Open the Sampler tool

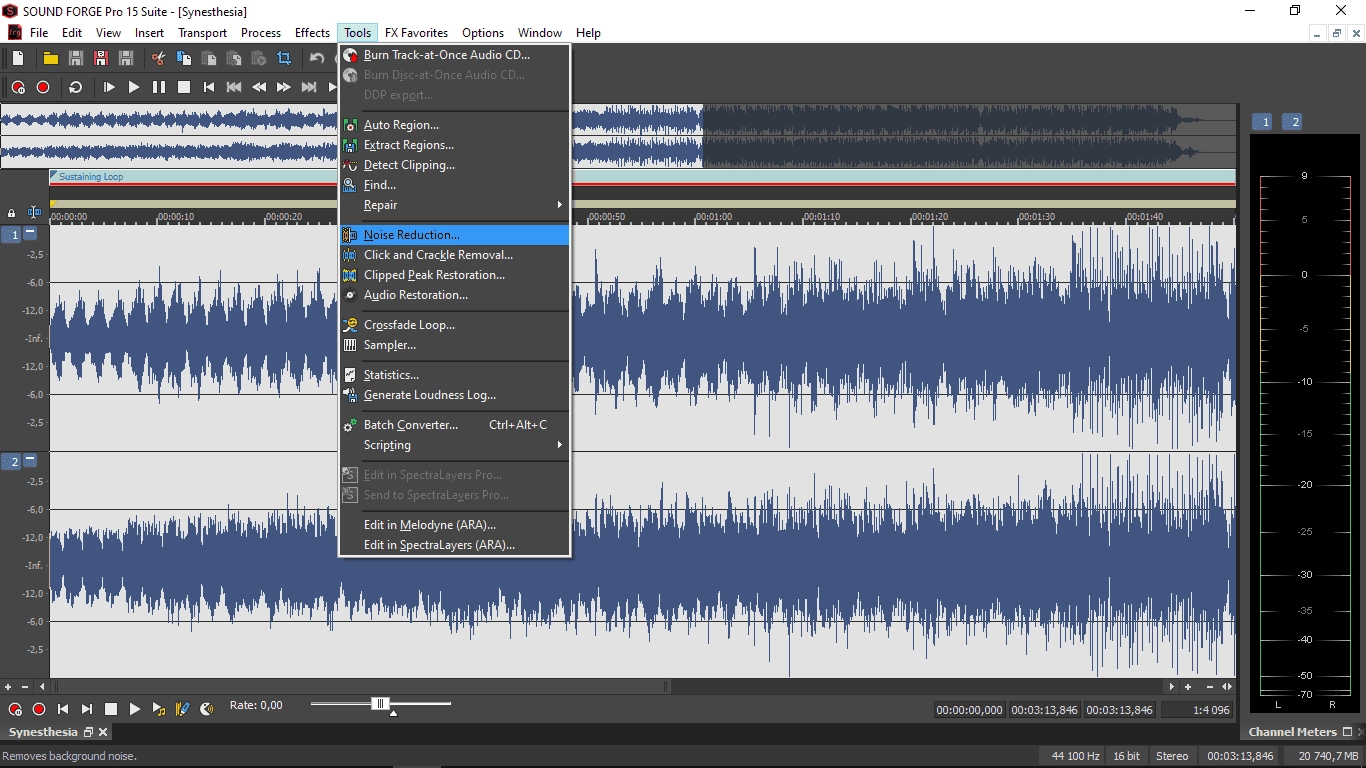tap(455, 345)
